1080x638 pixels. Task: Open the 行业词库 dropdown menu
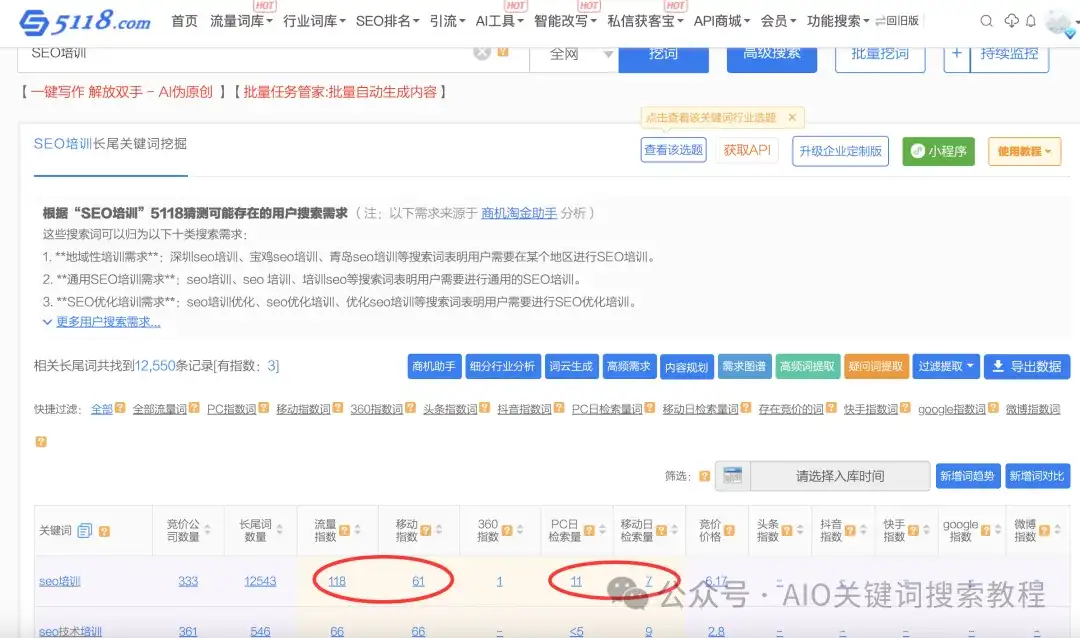tap(314, 21)
